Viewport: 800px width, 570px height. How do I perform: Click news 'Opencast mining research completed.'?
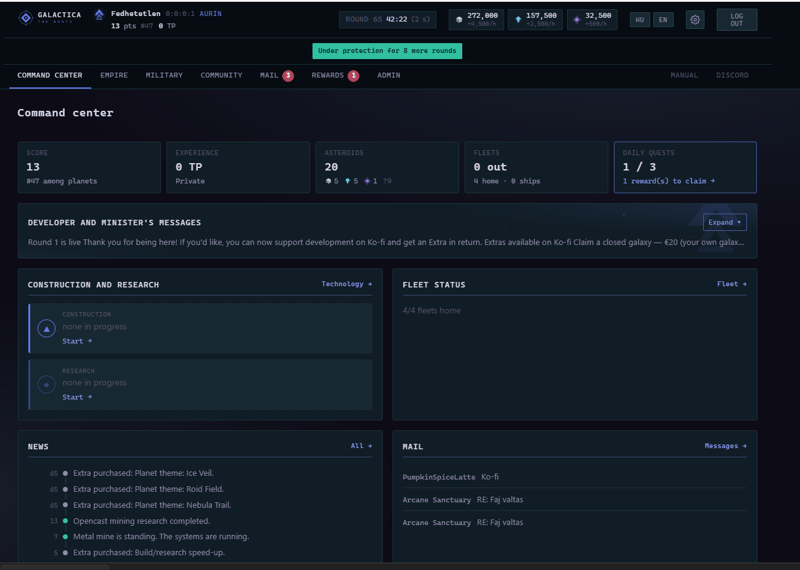(x=141, y=521)
